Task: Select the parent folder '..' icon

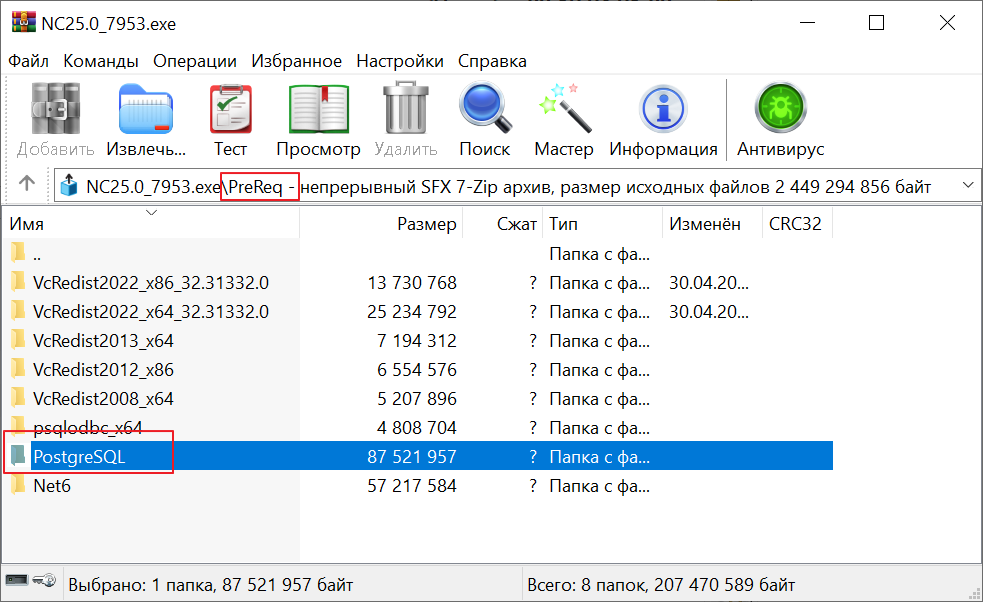Action: (18, 252)
